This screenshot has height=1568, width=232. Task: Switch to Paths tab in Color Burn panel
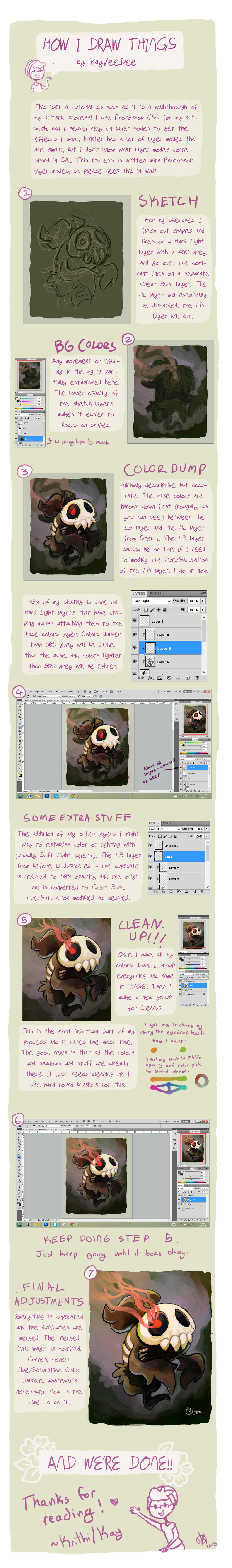pyautogui.click(x=168, y=823)
